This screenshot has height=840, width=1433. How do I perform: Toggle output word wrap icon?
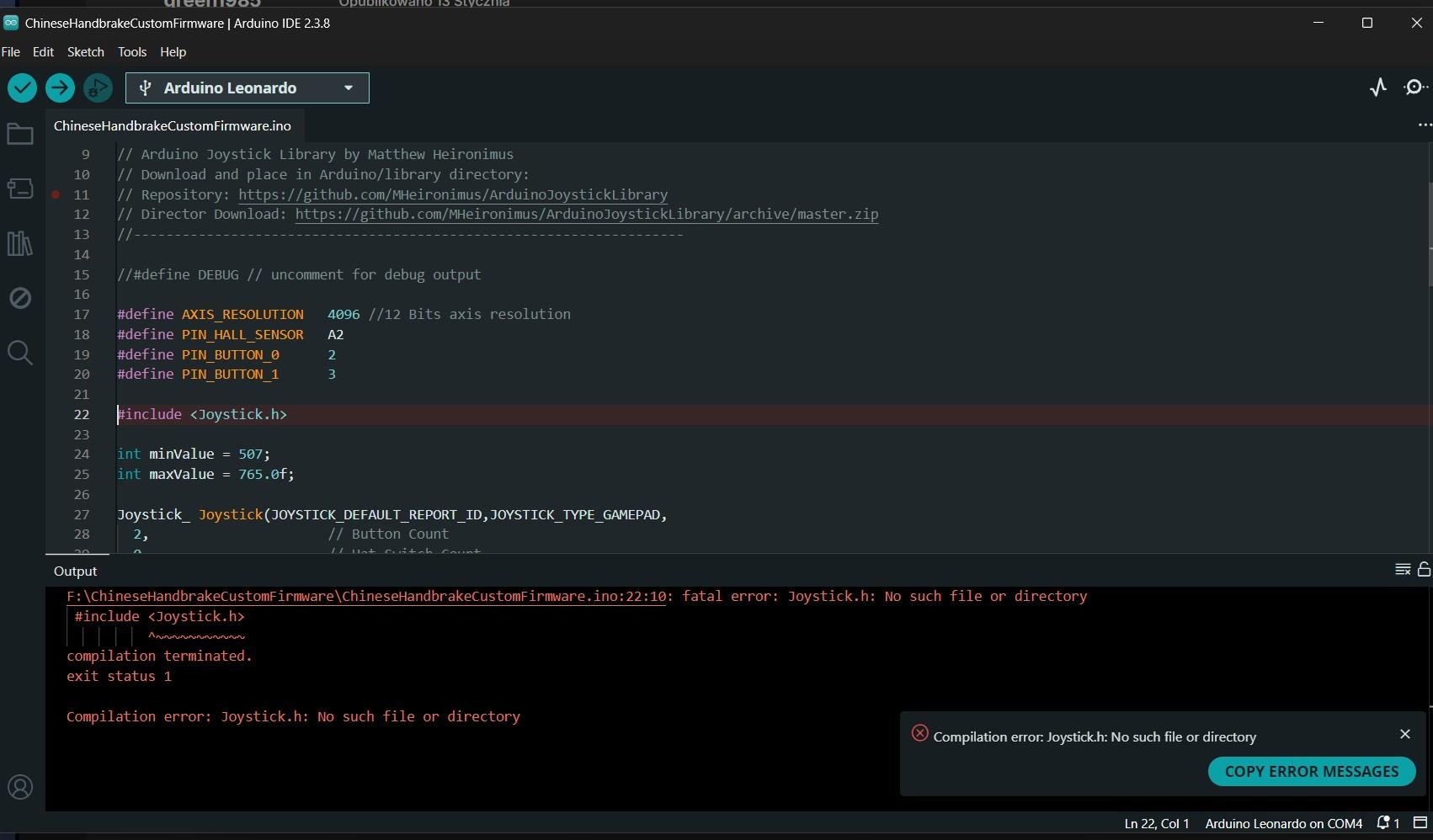(1403, 570)
